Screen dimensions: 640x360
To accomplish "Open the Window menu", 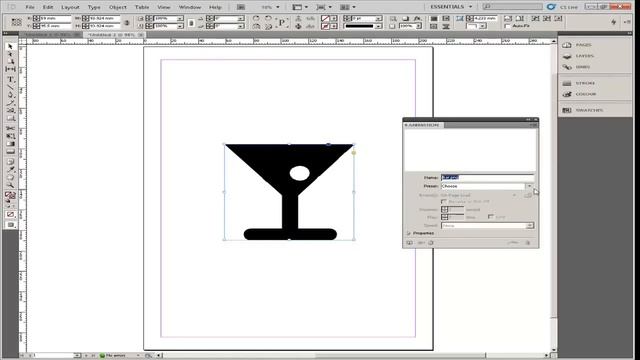I will coord(190,7).
